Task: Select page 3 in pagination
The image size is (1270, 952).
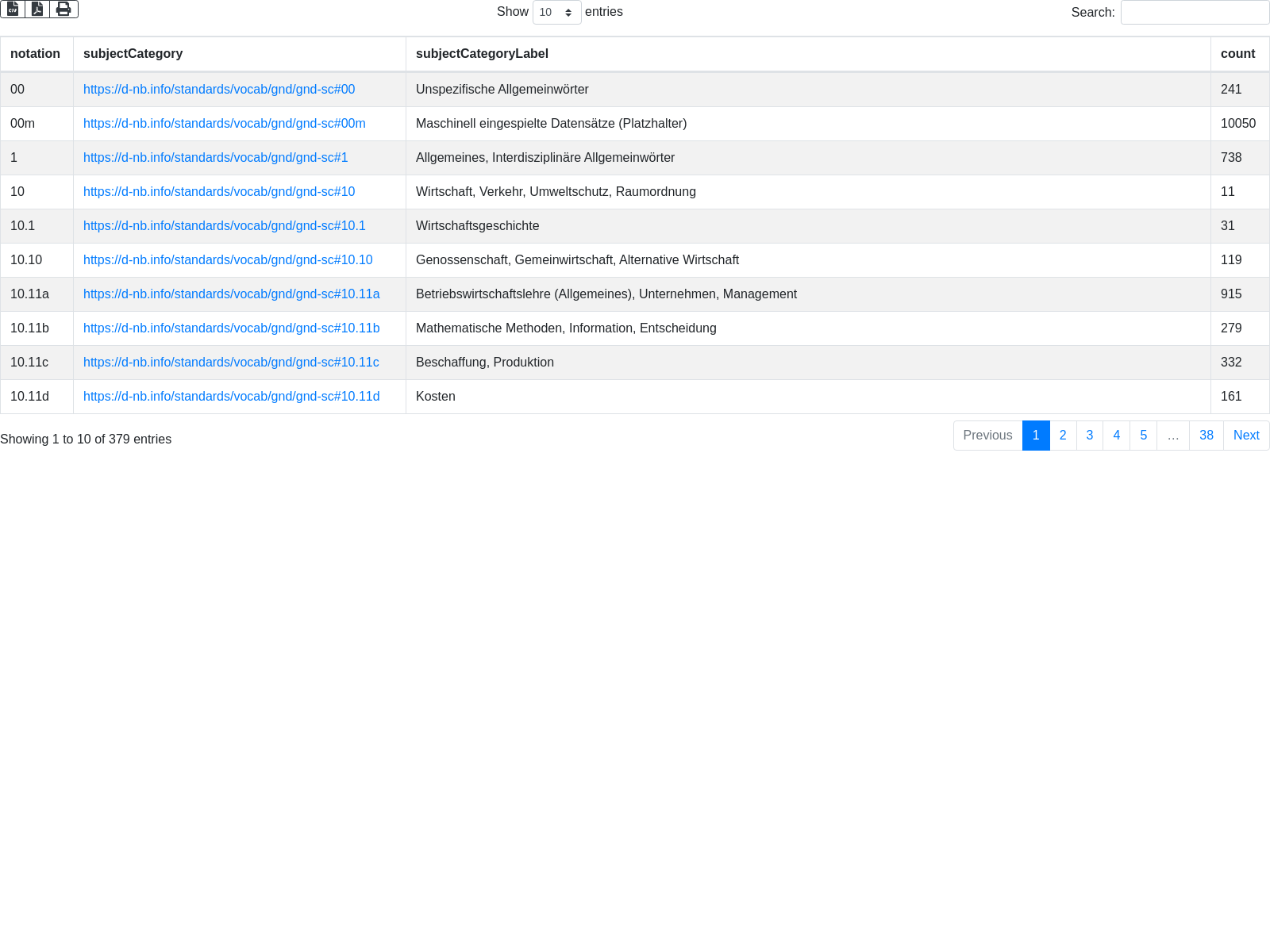Action: [1089, 436]
